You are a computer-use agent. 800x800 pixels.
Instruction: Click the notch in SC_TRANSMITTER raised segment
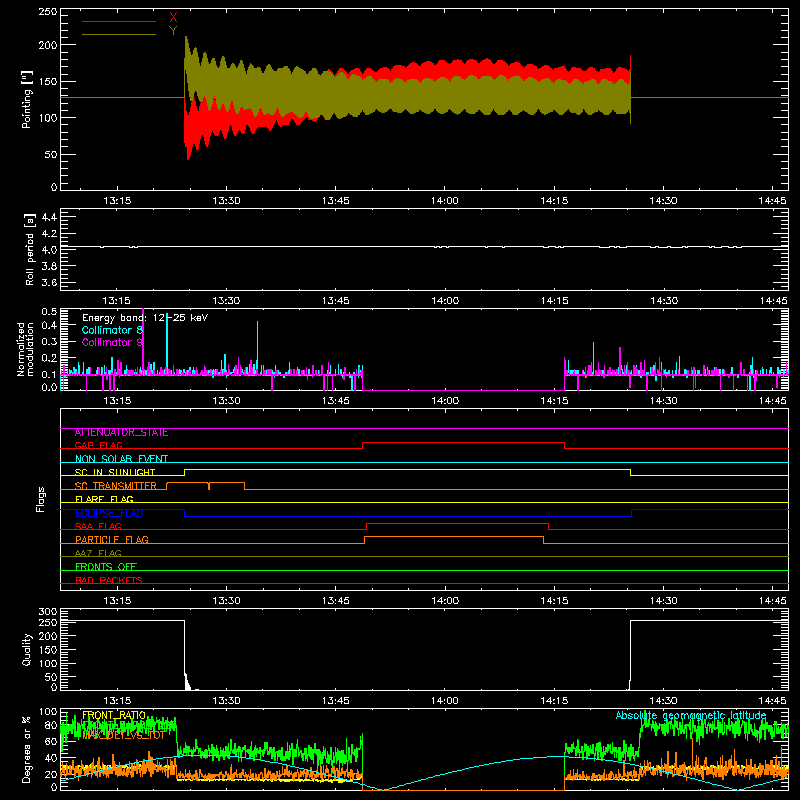pos(209,485)
